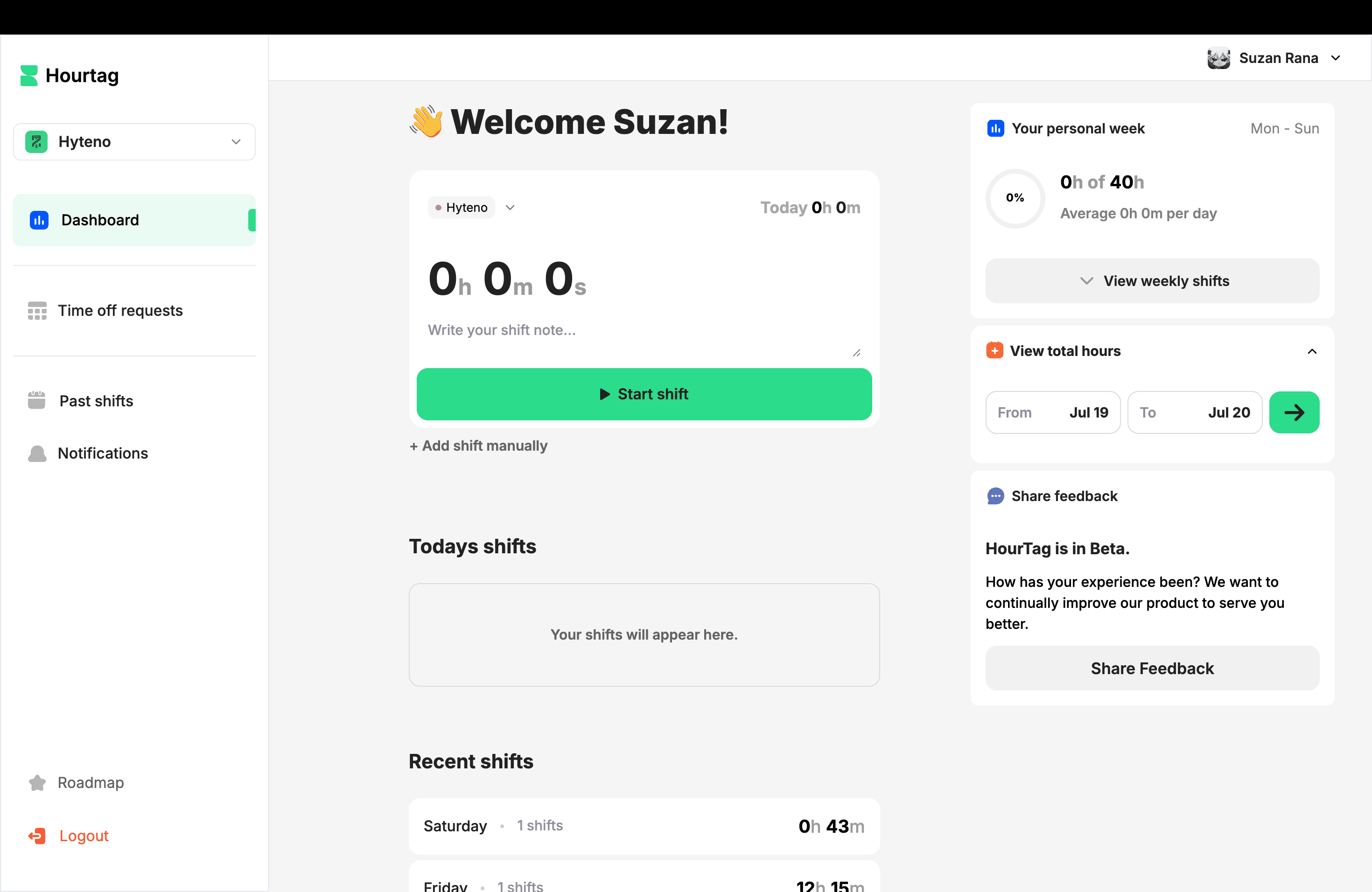Submit date range with green arrow button
This screenshot has height=892, width=1372.
1294,412
